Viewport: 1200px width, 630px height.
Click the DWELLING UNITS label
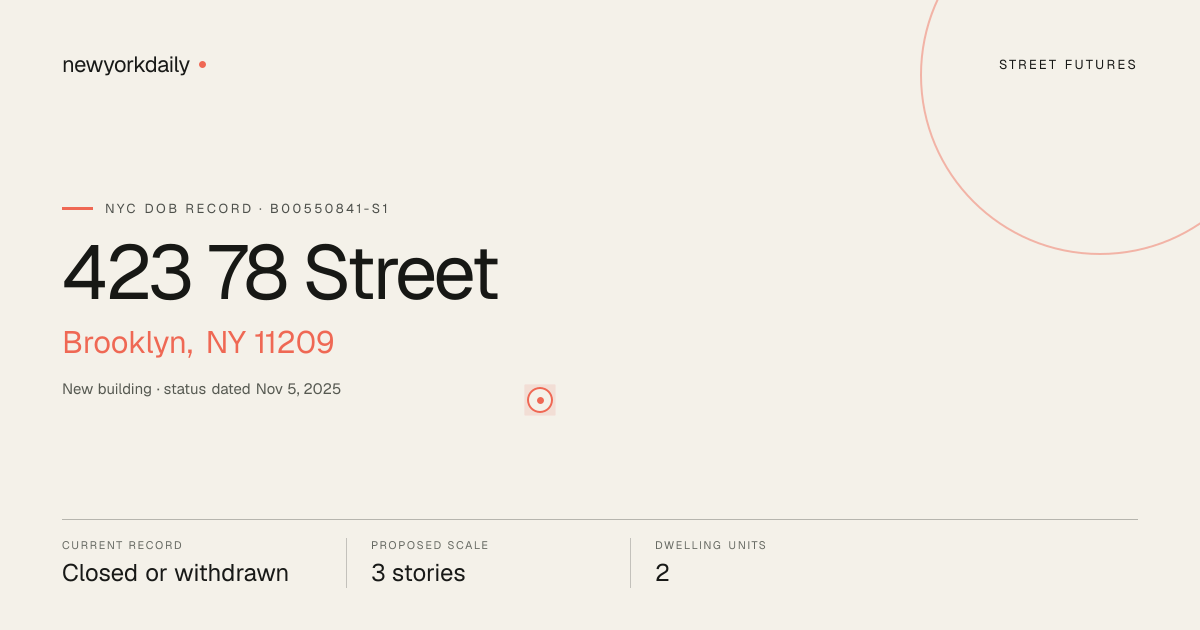tap(711, 546)
